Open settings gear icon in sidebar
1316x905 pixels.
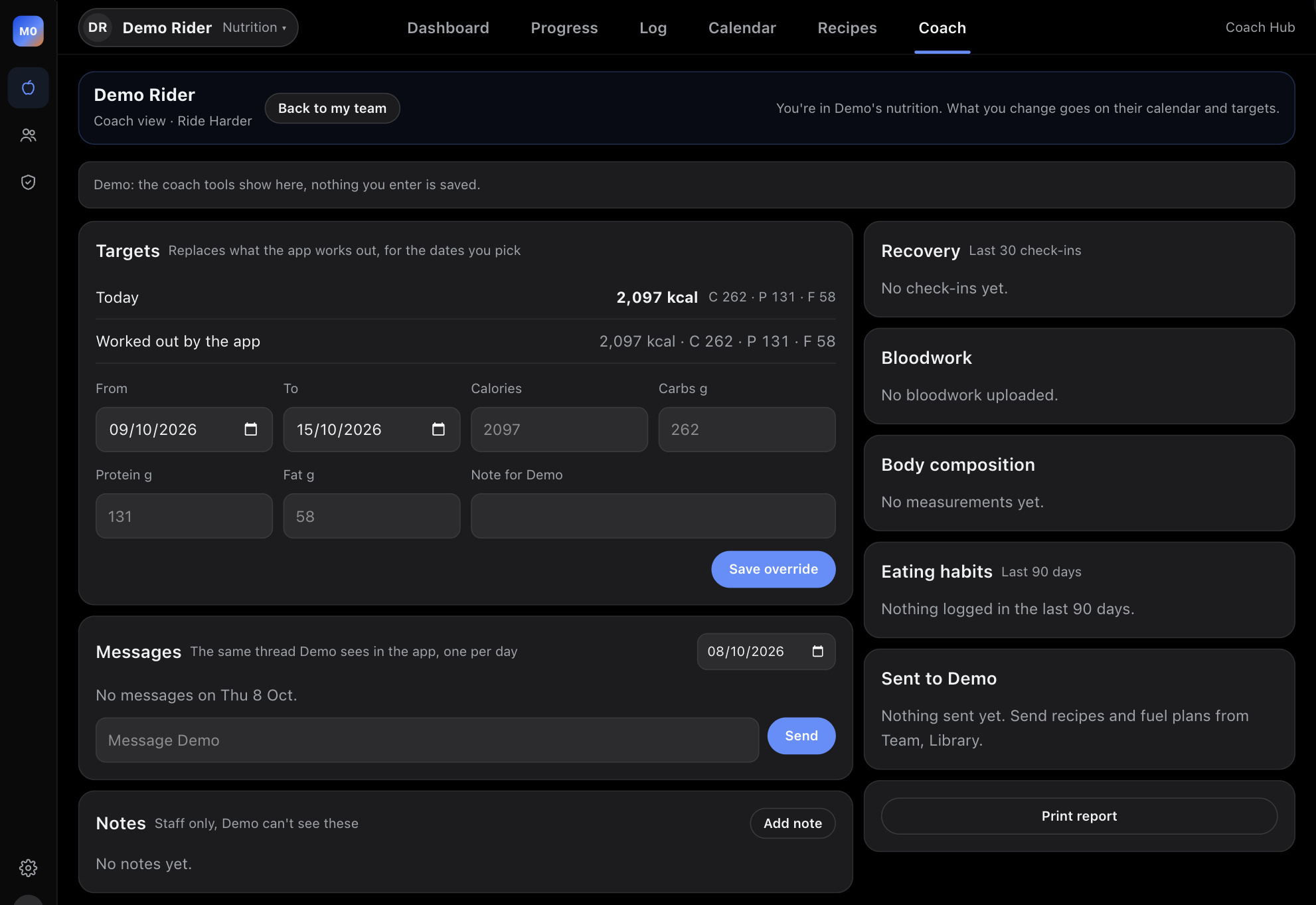coord(28,868)
